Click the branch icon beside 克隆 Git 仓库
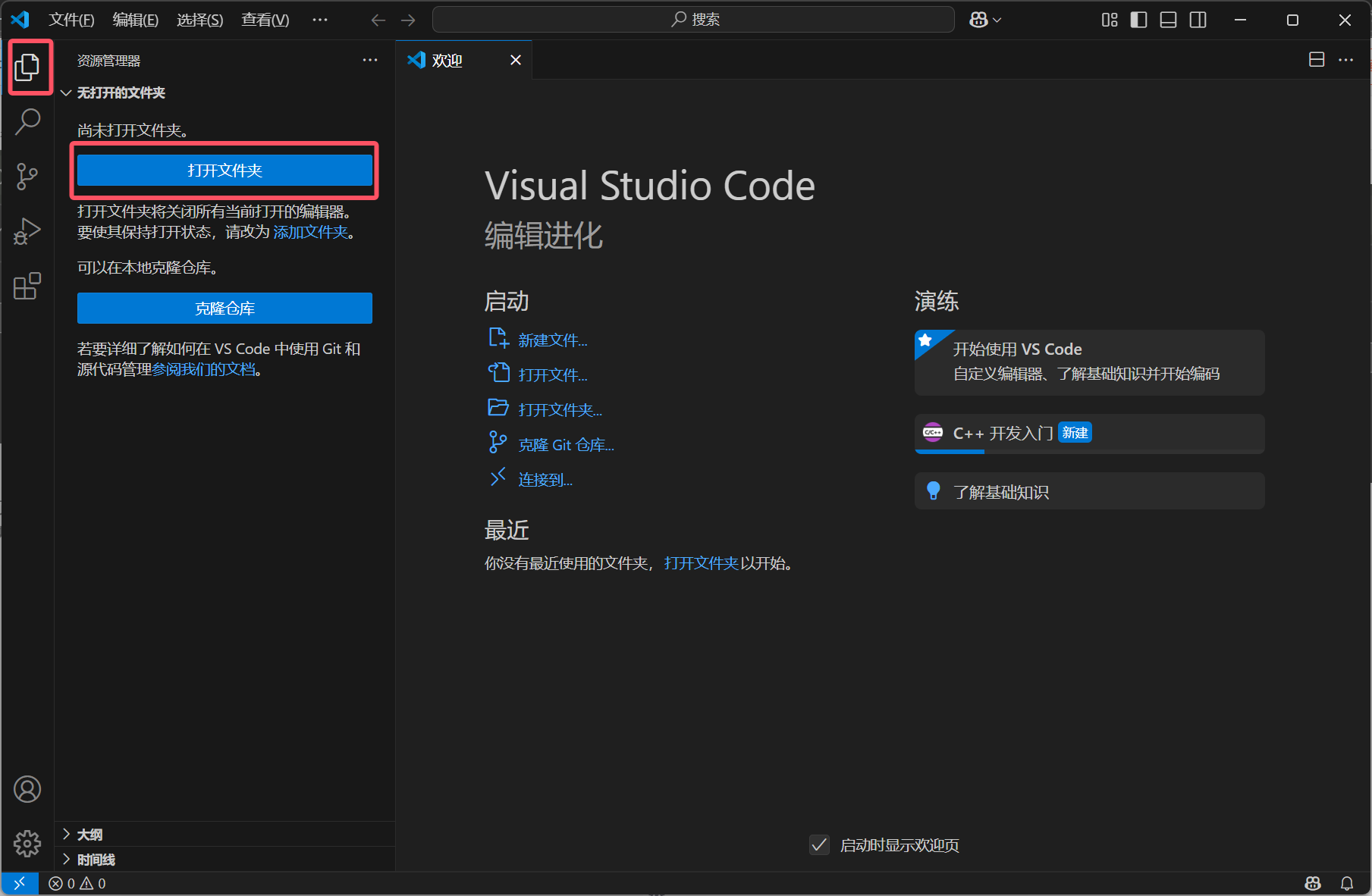The width and height of the screenshot is (1372, 896). click(498, 443)
